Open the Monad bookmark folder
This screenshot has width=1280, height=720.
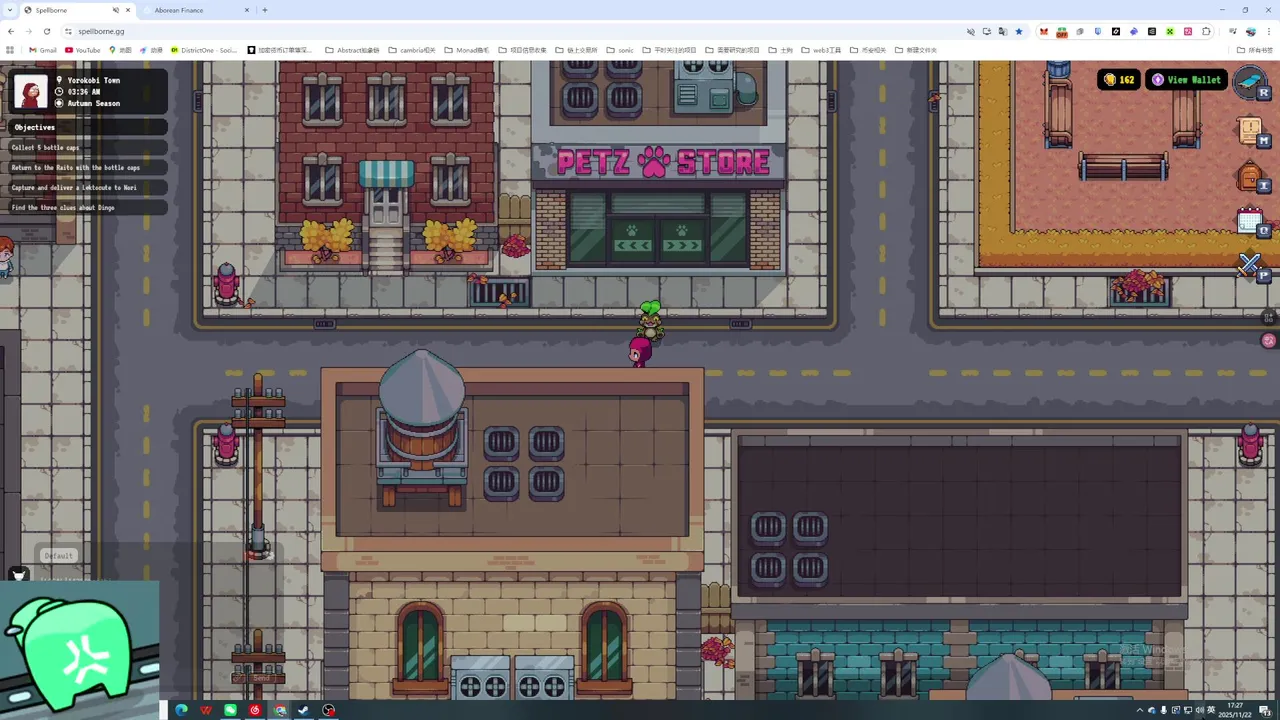468,50
